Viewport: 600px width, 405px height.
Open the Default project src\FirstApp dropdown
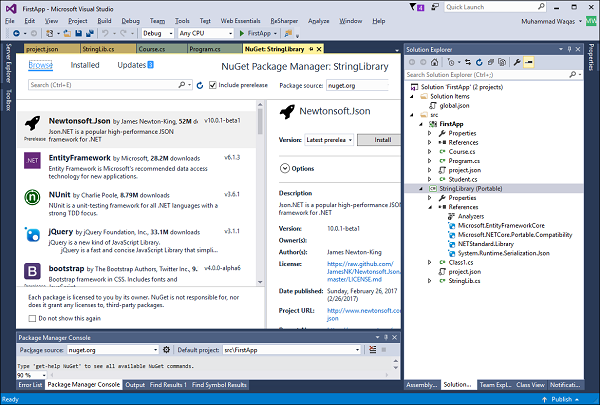click(x=292, y=350)
